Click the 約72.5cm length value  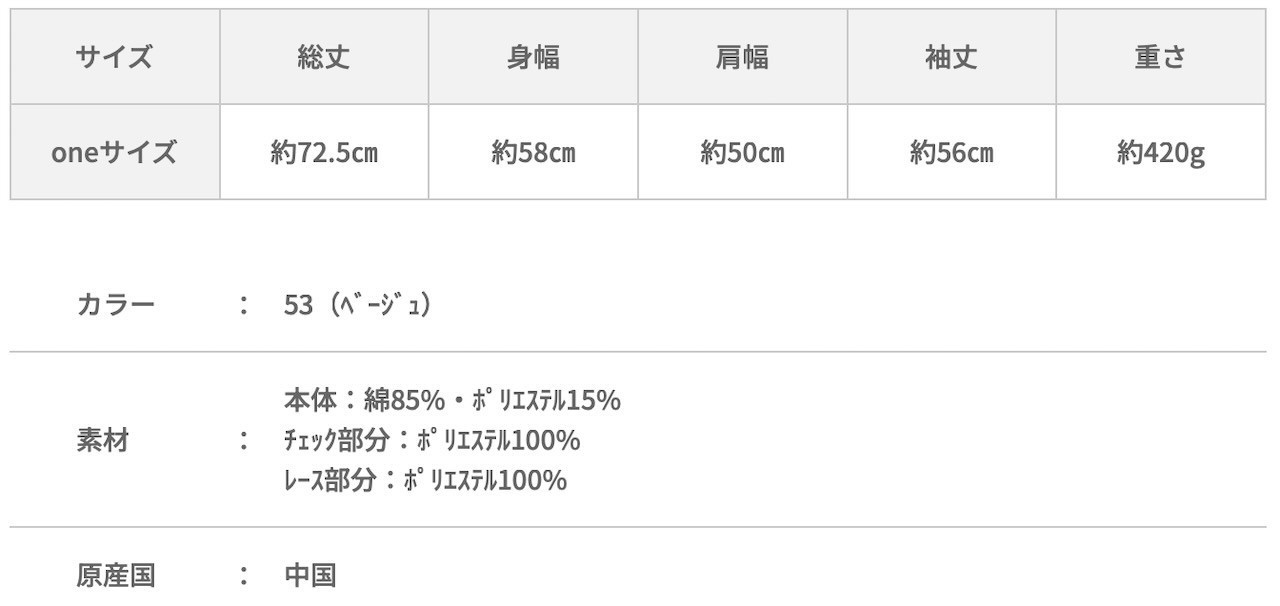[324, 153]
